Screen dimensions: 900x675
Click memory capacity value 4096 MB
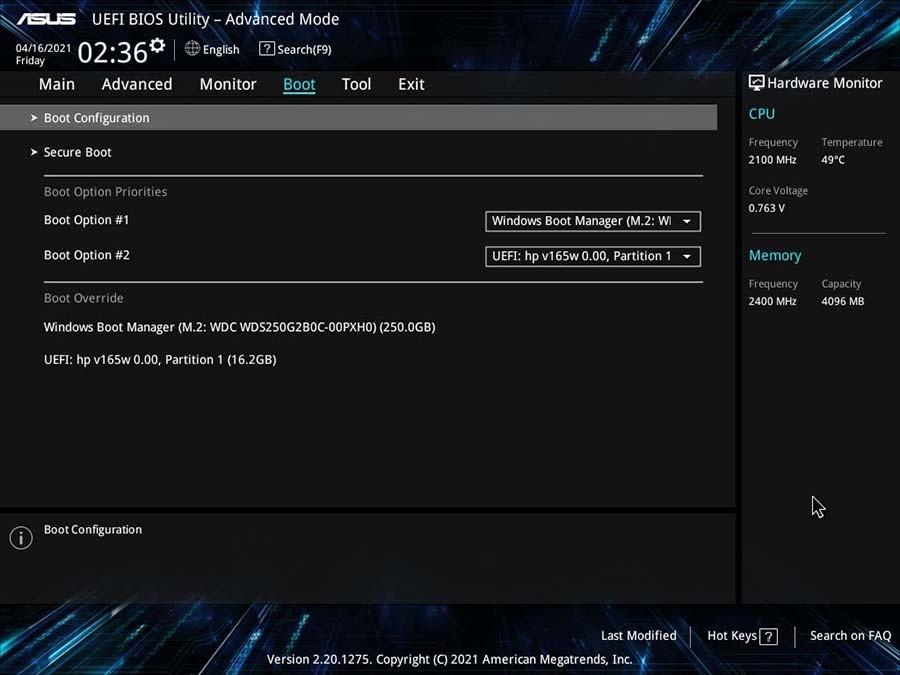coord(843,301)
